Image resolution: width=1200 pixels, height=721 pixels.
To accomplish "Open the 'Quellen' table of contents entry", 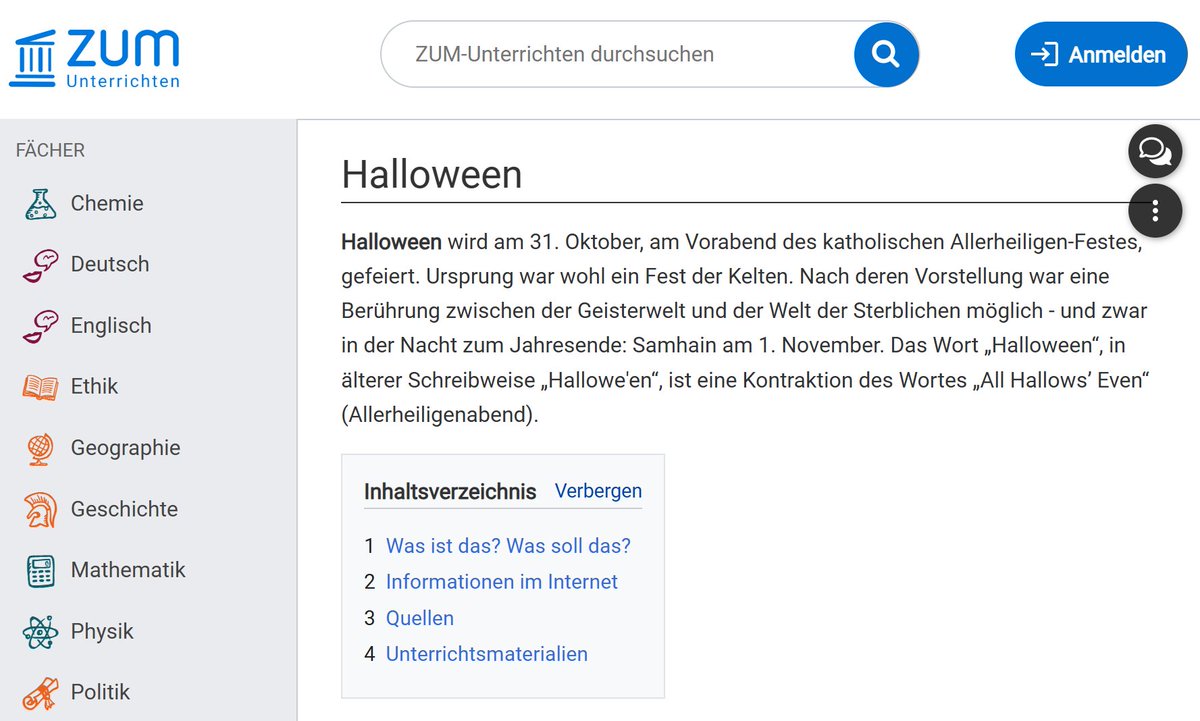I will click(x=420, y=618).
